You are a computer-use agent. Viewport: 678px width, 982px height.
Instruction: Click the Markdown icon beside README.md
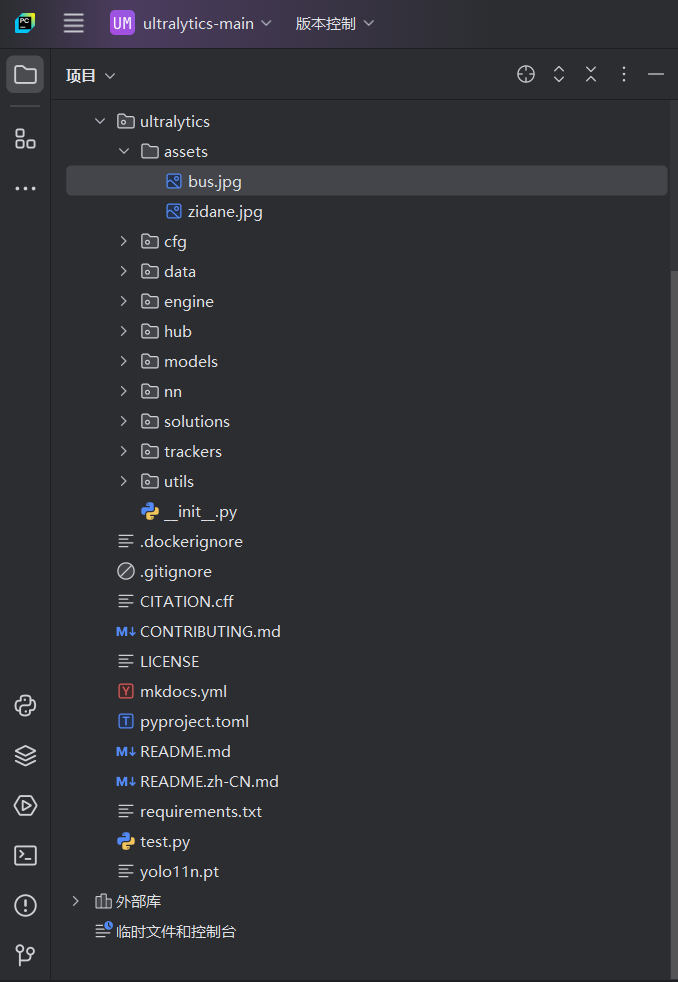pos(126,752)
